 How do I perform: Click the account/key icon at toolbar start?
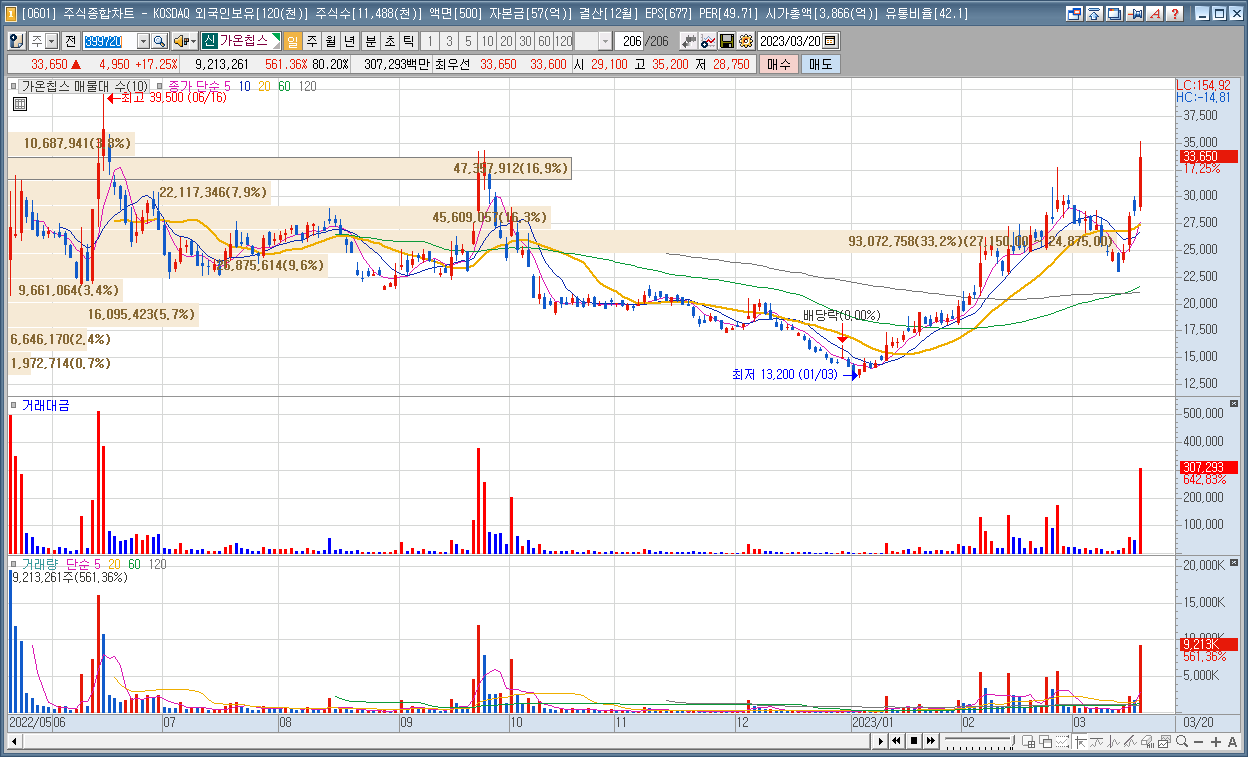point(17,41)
